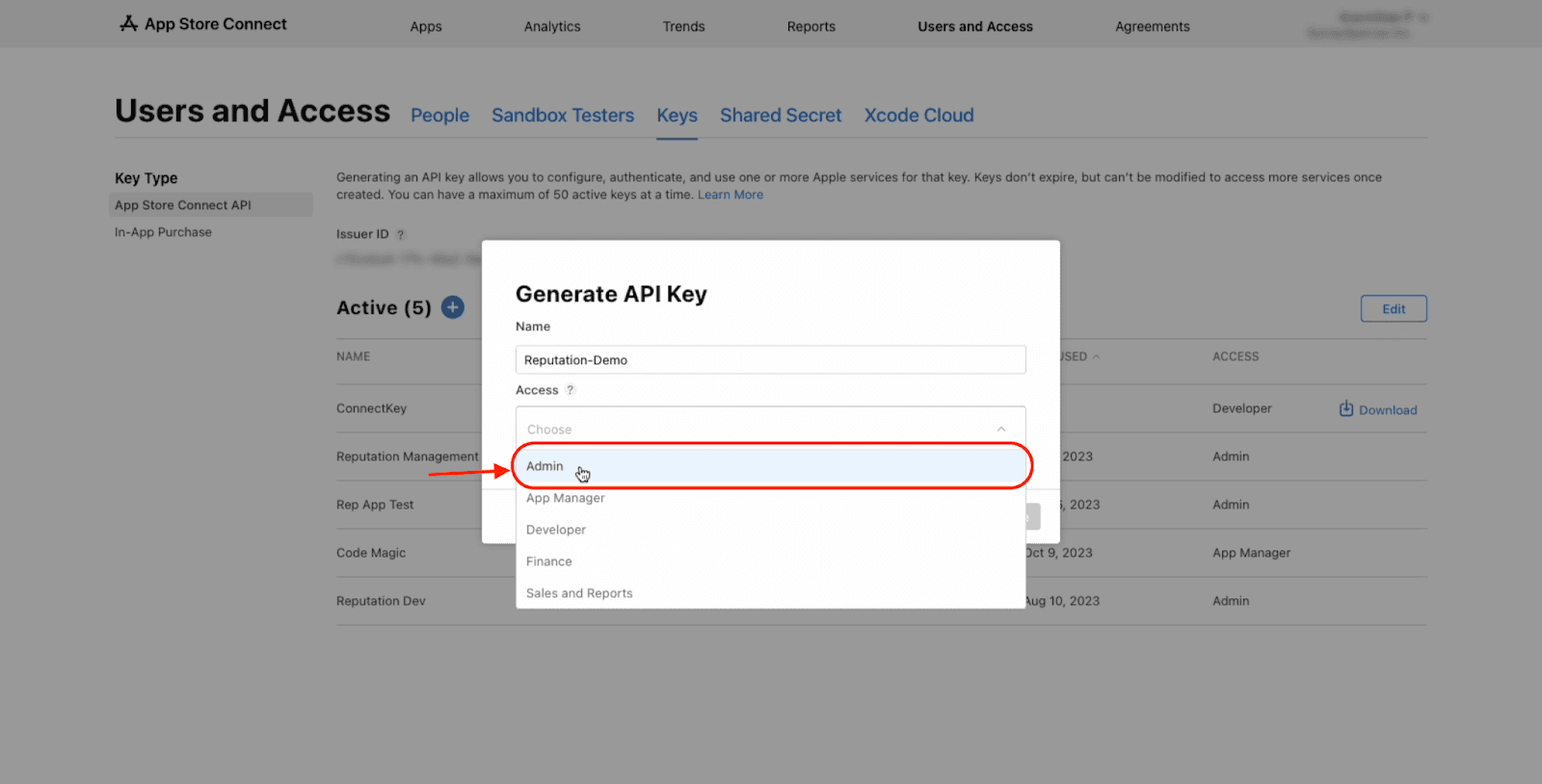Viewport: 1542px width, 784px height.
Task: Click the Access help question mark icon
Action: [570, 390]
